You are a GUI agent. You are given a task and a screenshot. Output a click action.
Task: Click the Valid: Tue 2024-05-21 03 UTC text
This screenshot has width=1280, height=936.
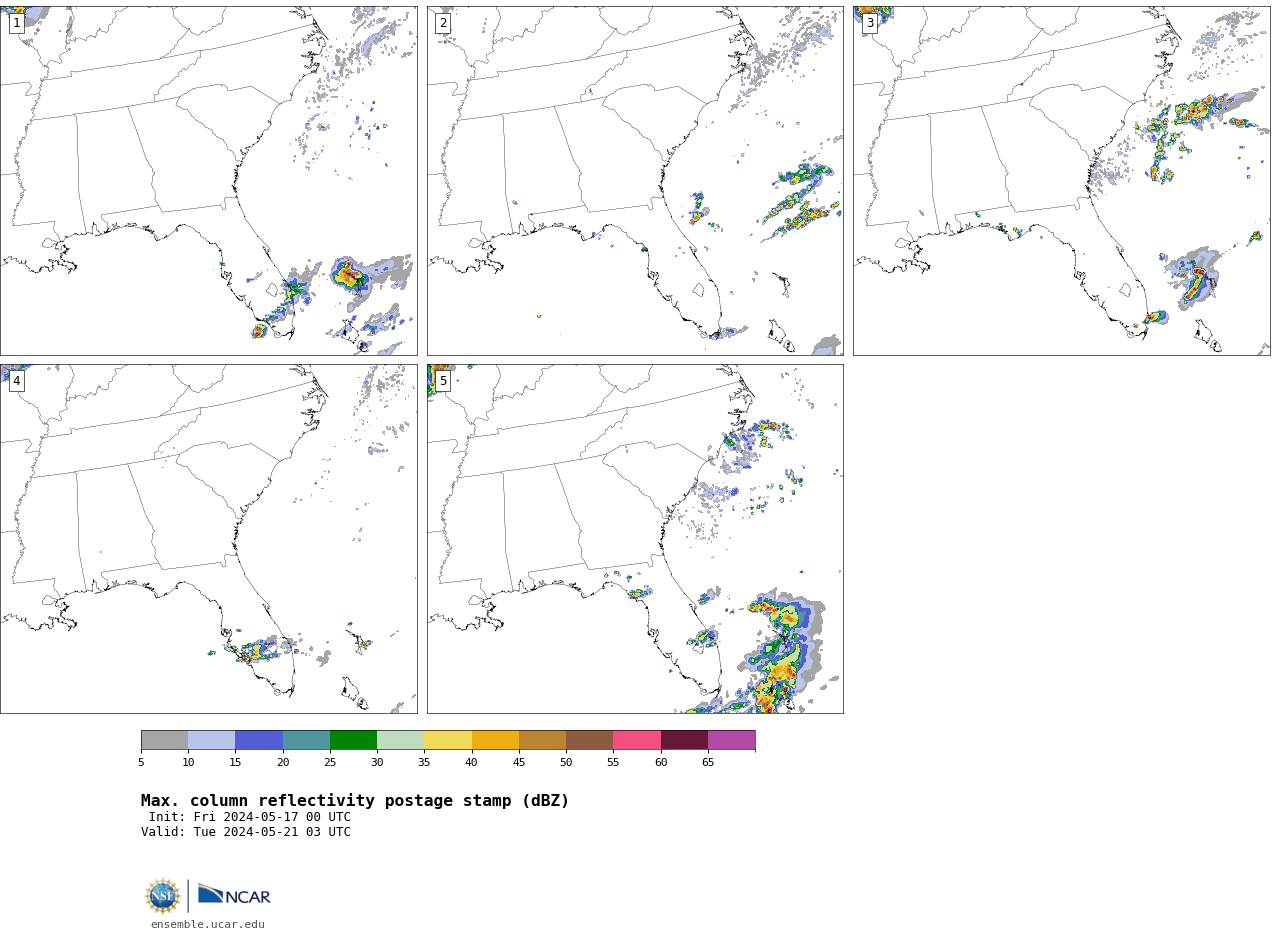pos(246,832)
